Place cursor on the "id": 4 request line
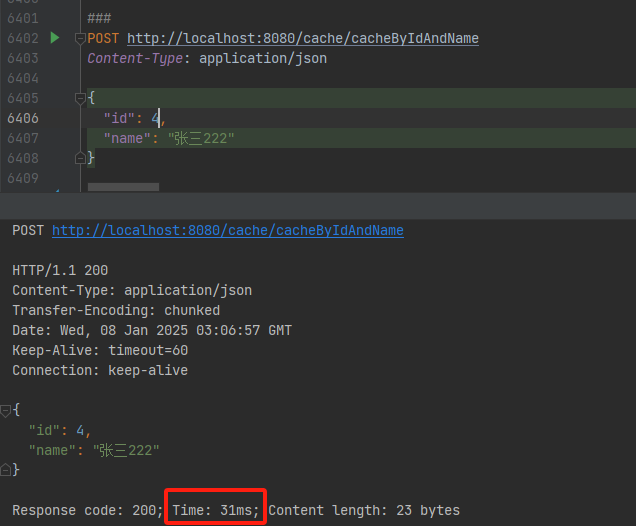Viewport: 636px width, 526px height. click(x=135, y=118)
